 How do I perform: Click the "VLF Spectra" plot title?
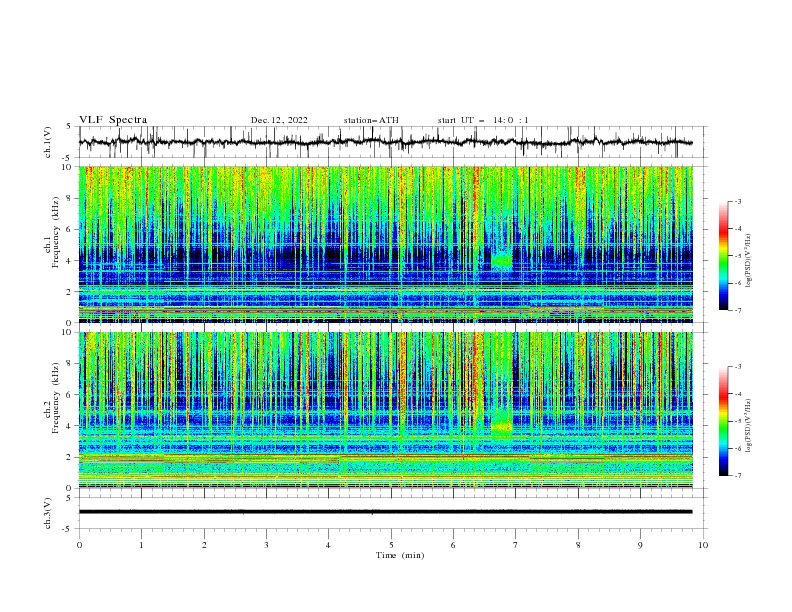113,120
